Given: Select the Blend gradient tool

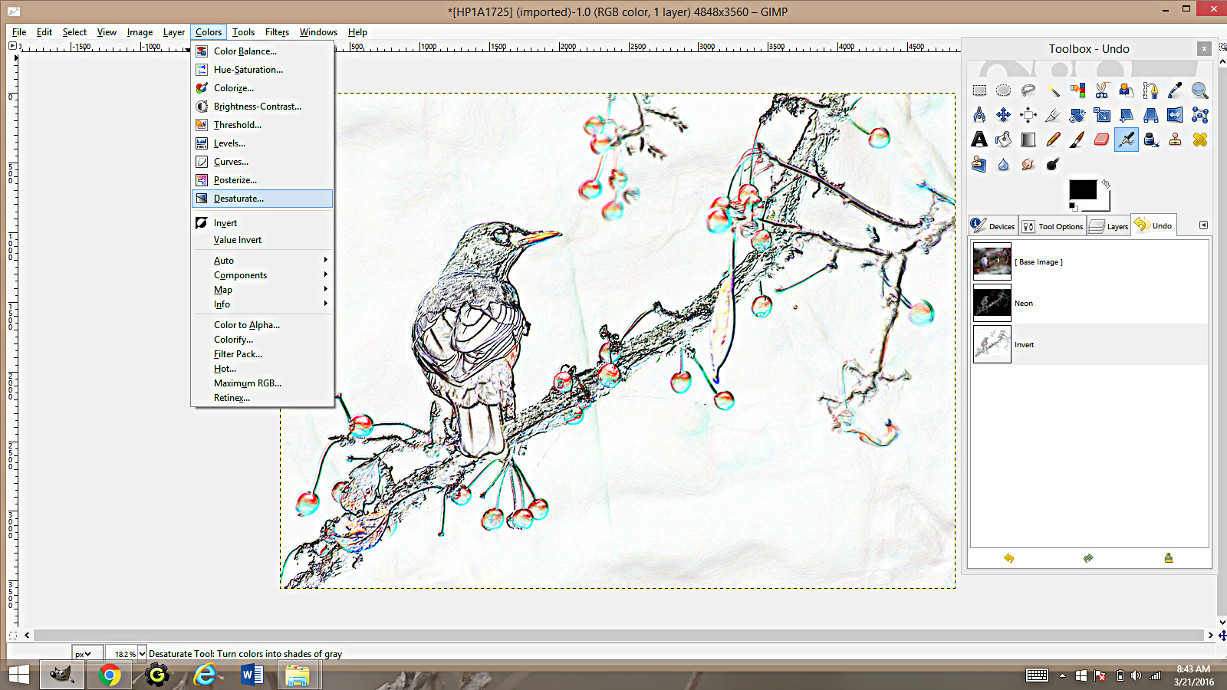Looking at the screenshot, I should click(x=1028, y=139).
